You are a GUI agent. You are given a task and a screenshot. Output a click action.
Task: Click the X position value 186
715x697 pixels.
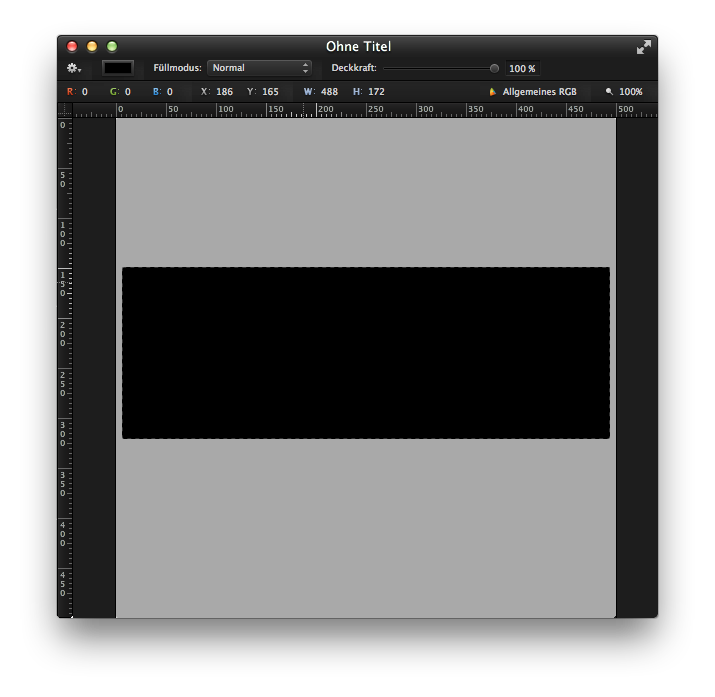[224, 92]
